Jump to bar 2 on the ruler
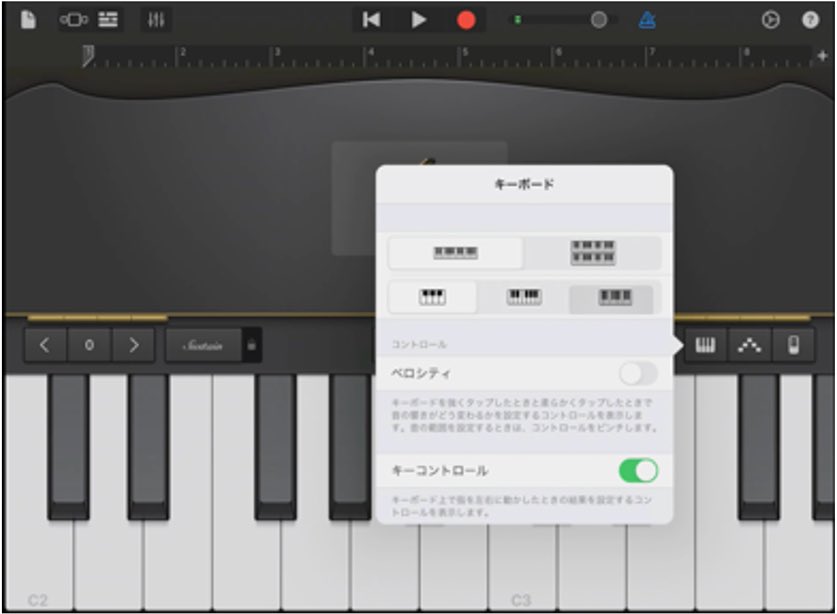This screenshot has width=837, height=614. pyautogui.click(x=181, y=53)
